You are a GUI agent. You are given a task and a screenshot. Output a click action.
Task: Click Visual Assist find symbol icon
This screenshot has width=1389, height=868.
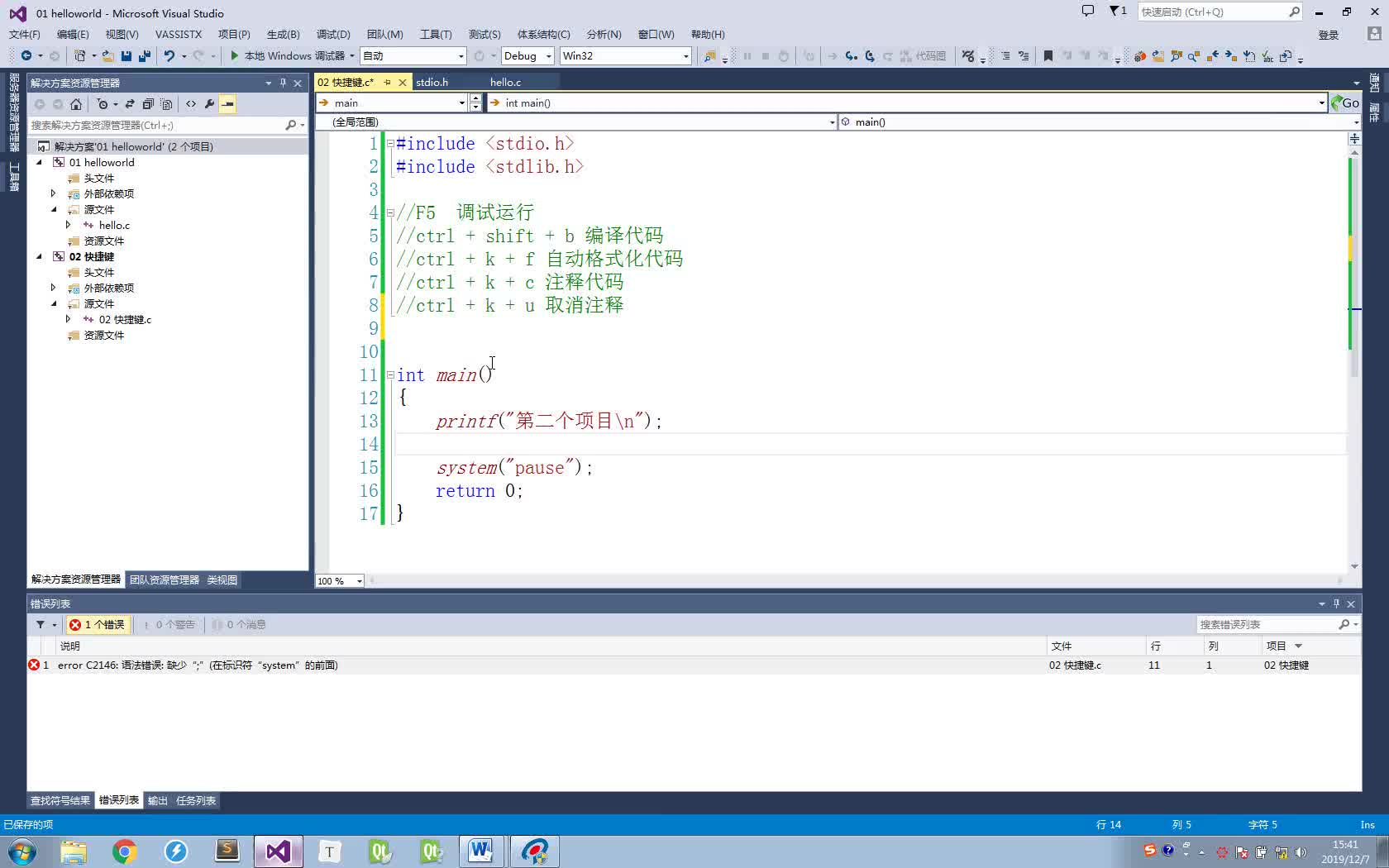tap(1176, 55)
